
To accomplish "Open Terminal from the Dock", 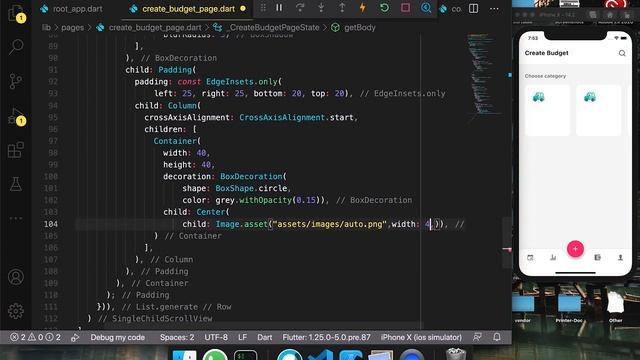I will pyautogui.click(x=245, y=355).
